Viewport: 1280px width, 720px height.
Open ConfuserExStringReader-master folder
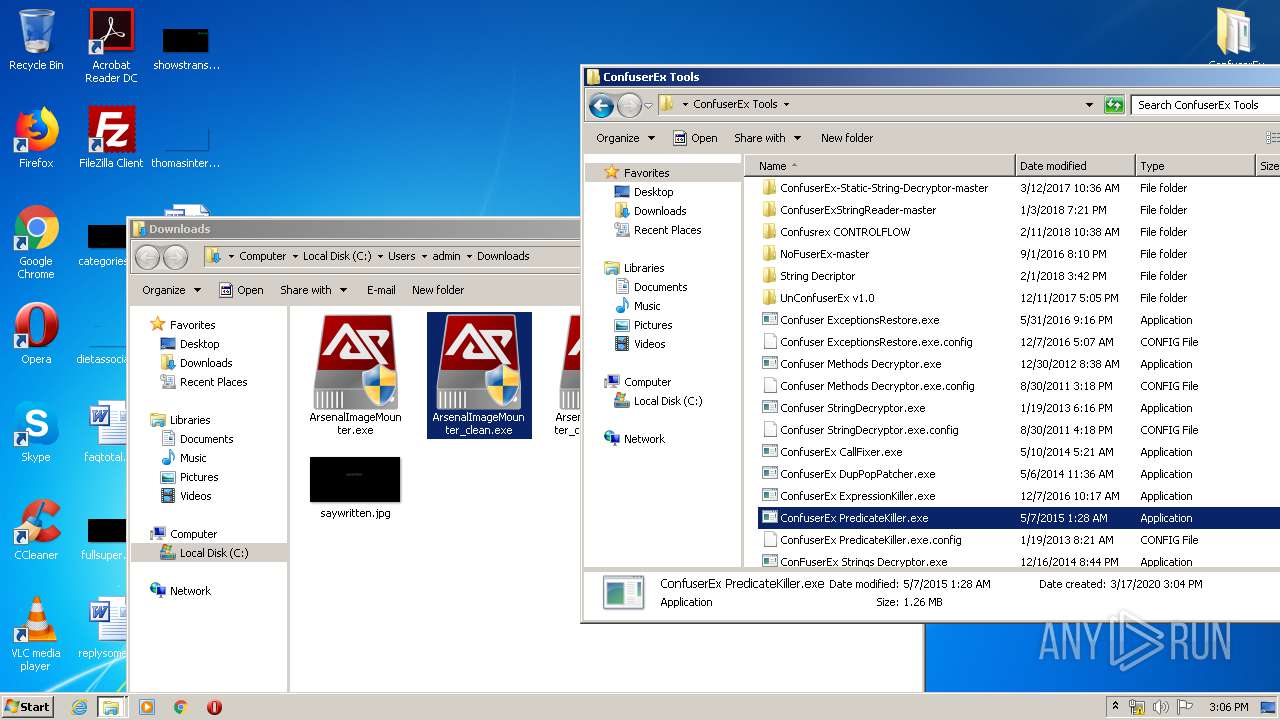point(858,210)
